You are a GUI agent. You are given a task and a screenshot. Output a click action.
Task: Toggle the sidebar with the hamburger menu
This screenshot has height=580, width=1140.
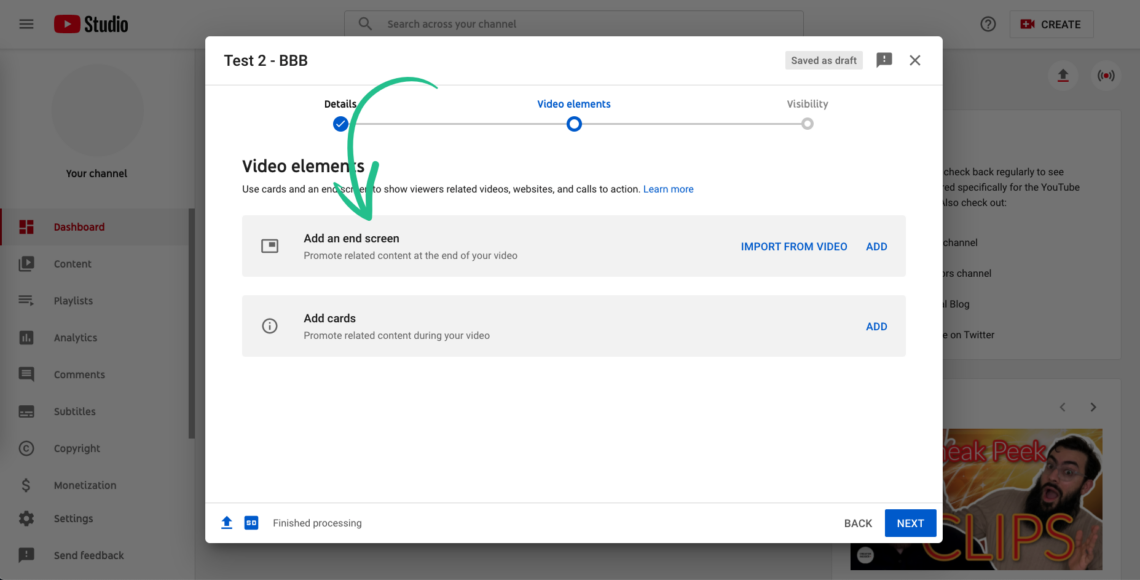click(26, 23)
